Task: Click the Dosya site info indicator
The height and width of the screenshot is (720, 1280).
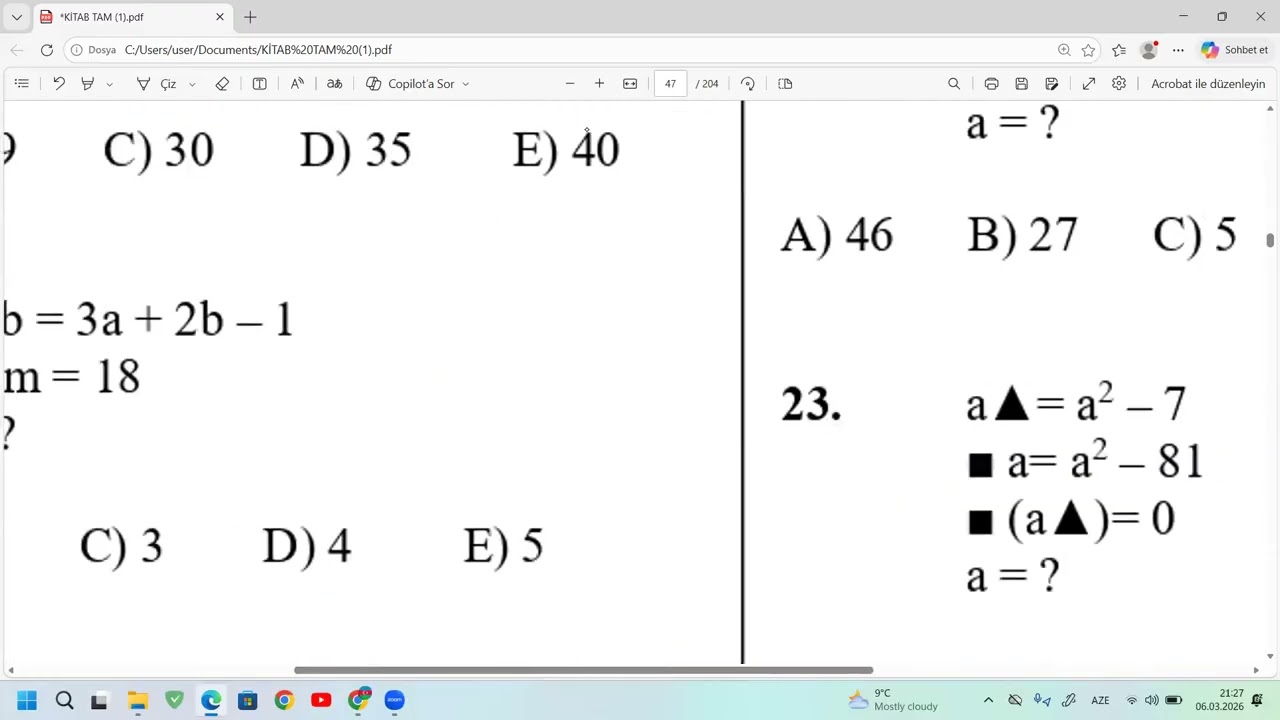Action: (94, 50)
